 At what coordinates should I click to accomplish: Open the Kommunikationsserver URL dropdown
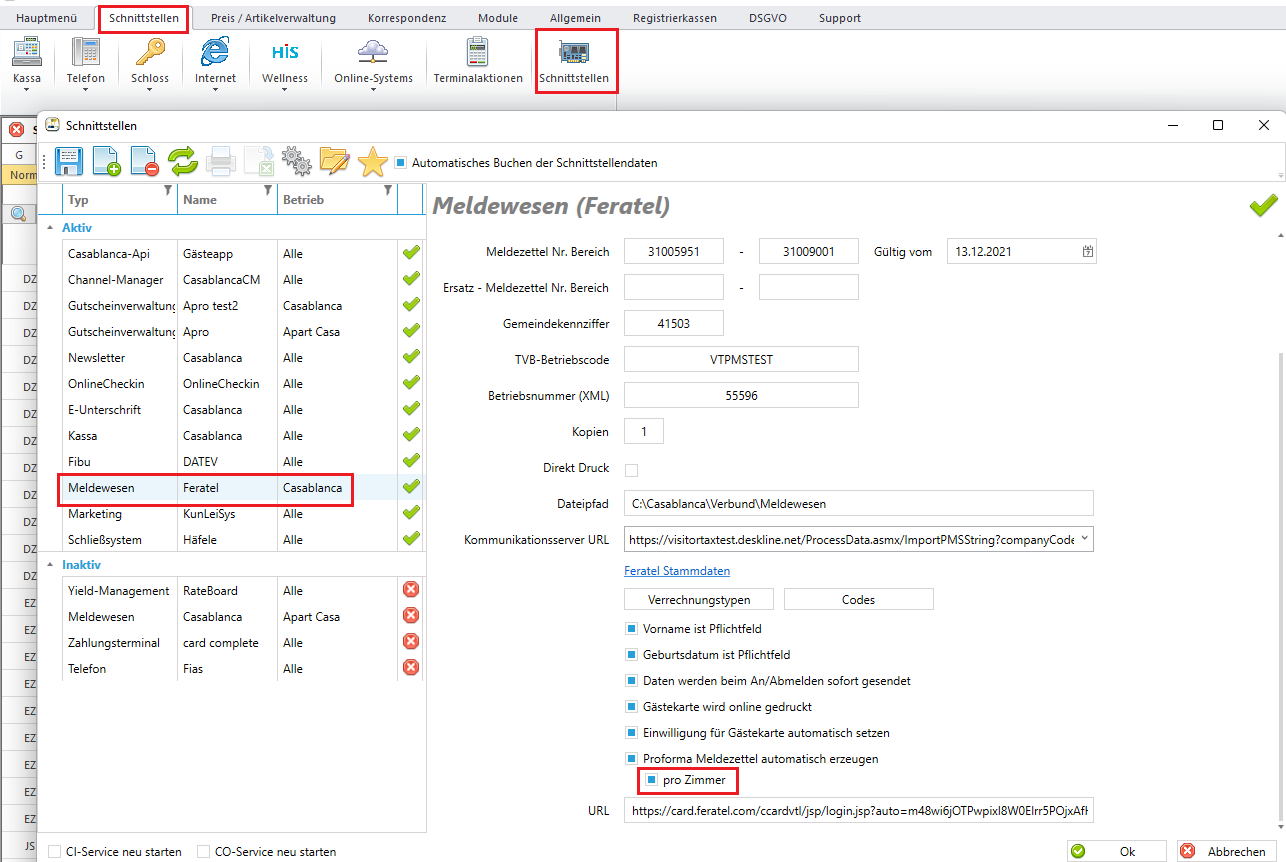coord(1085,539)
